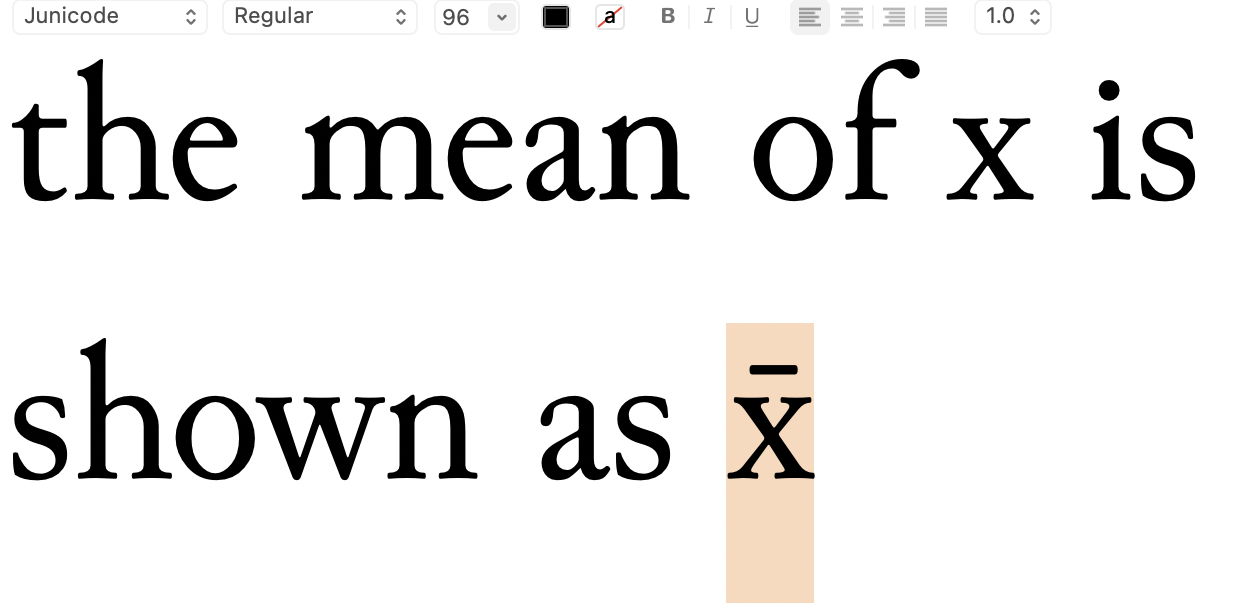Apply bold formatting with the B icon
1235x613 pixels.
click(668, 16)
